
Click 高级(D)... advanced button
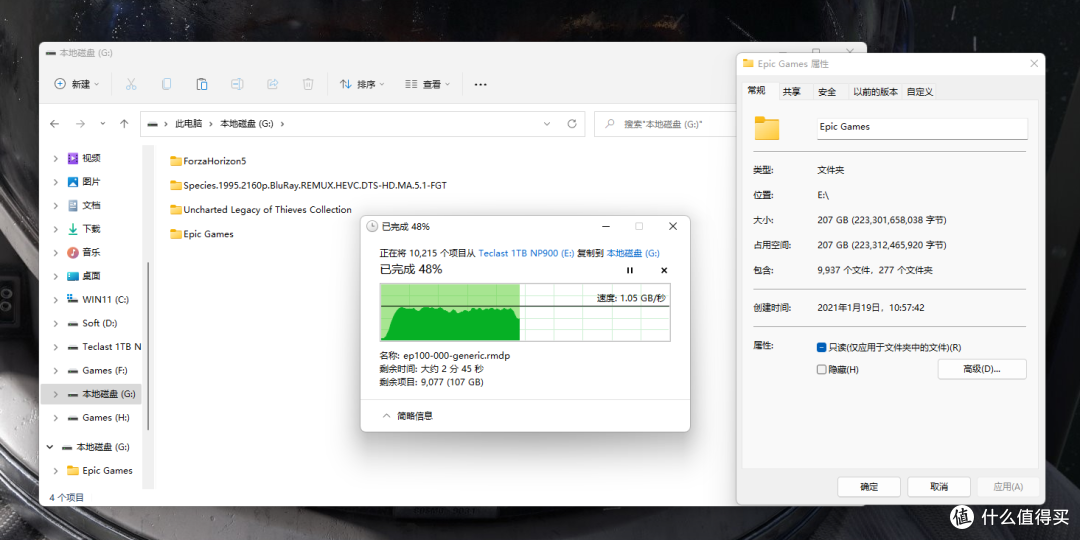982,369
